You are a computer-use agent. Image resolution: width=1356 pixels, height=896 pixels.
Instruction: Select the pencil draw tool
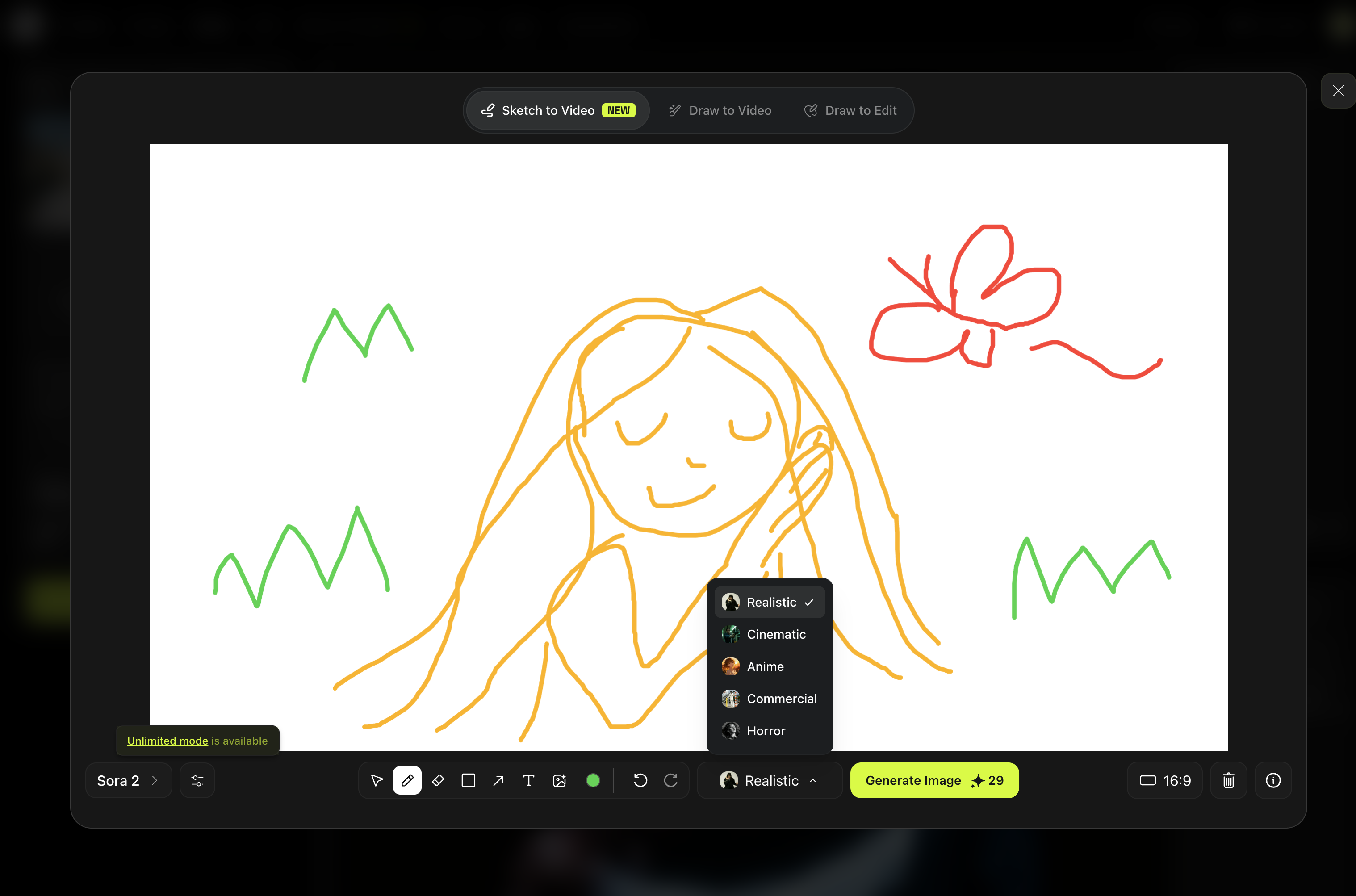tap(407, 781)
